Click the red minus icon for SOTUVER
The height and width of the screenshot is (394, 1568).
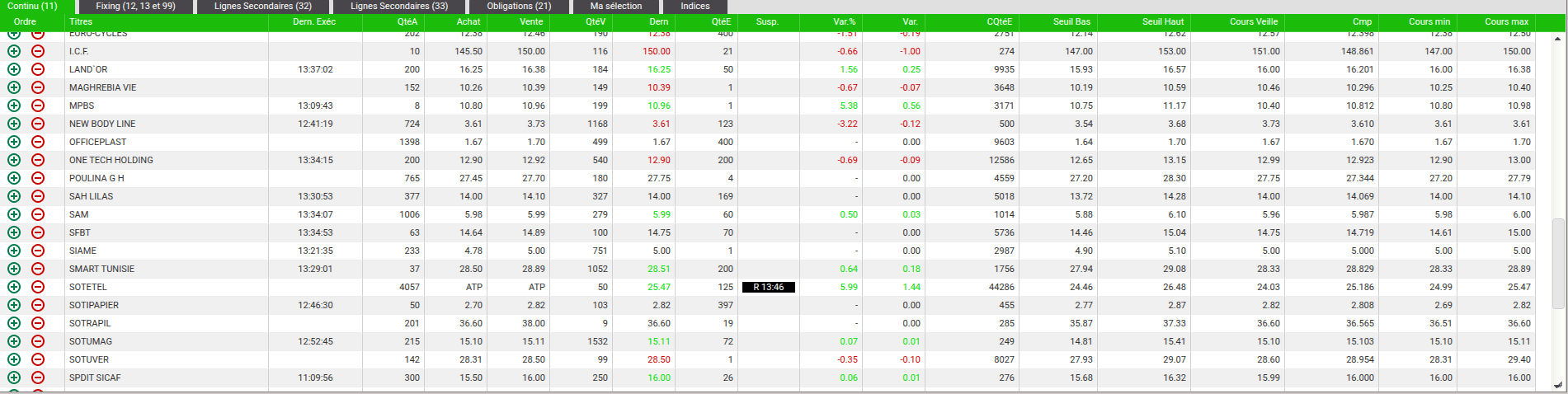point(38,359)
